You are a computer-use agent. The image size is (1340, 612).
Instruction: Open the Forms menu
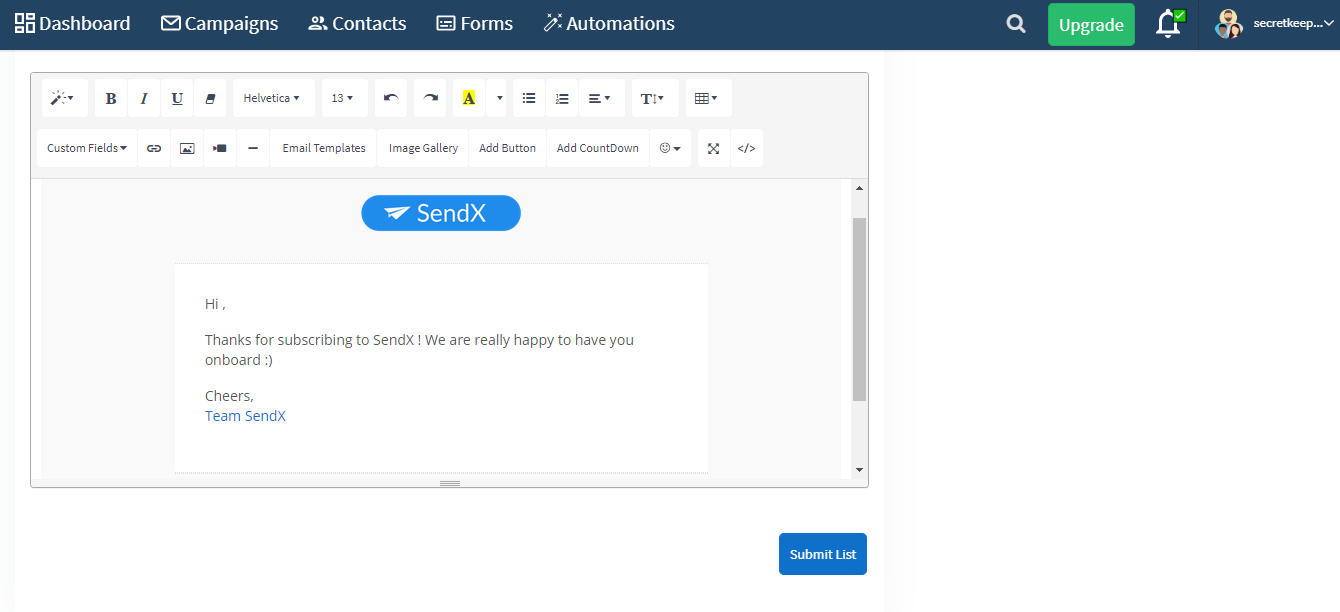coord(475,23)
